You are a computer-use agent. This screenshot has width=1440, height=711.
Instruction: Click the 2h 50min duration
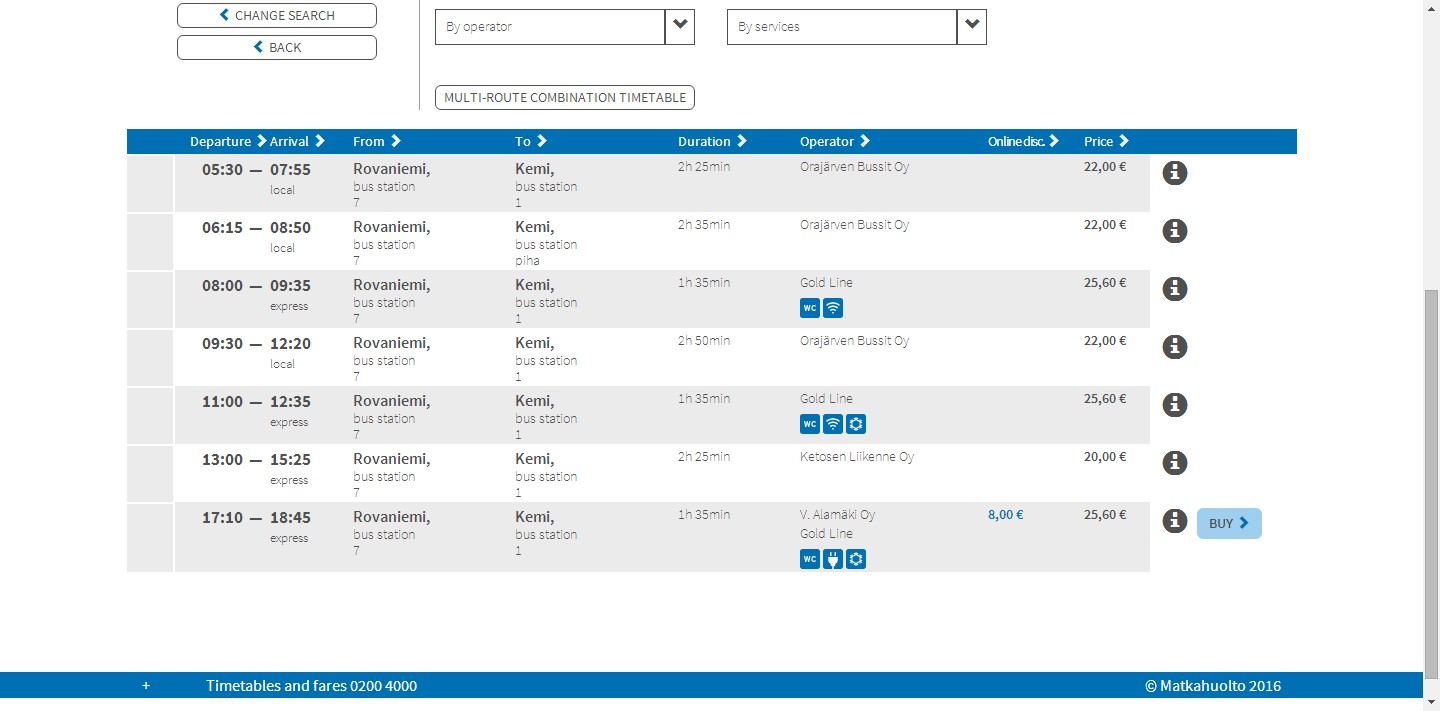point(704,341)
